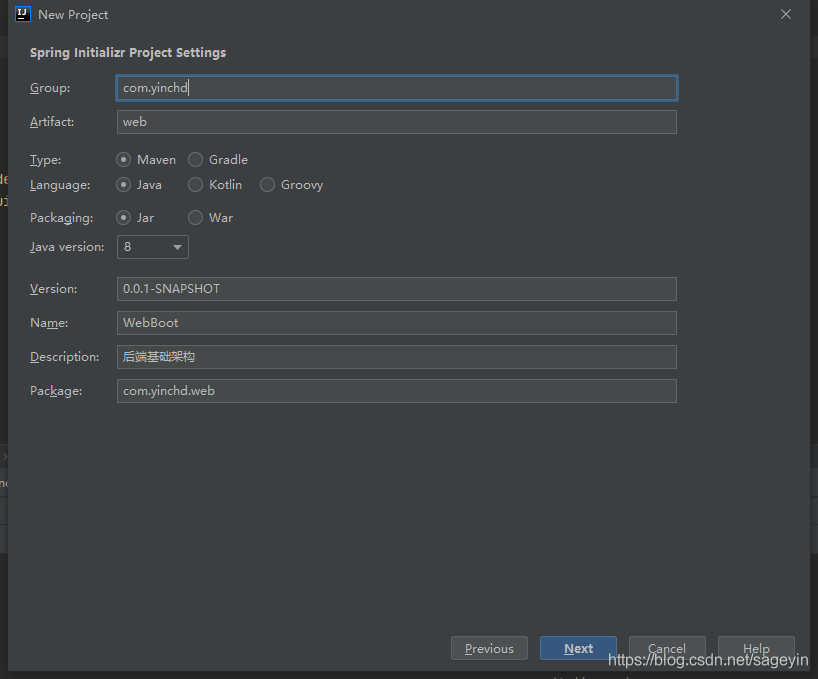Edit the Version field 0.0.1-SNAPSHOT
The image size is (818, 679).
397,289
